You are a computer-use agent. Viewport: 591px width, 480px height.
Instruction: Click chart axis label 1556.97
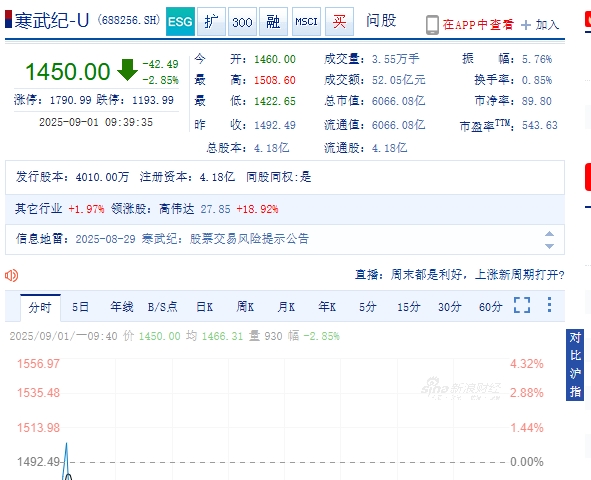point(38,364)
